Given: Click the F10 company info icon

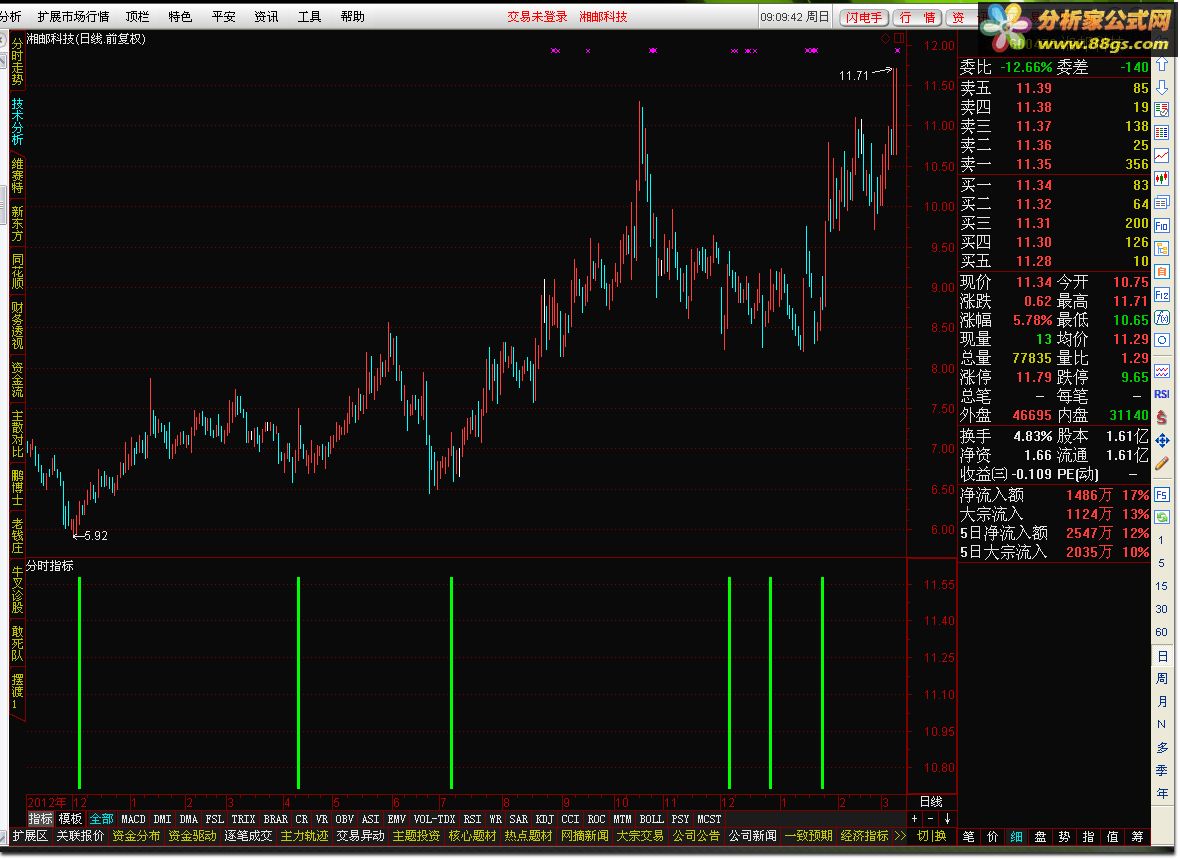Looking at the screenshot, I should click(1162, 225).
